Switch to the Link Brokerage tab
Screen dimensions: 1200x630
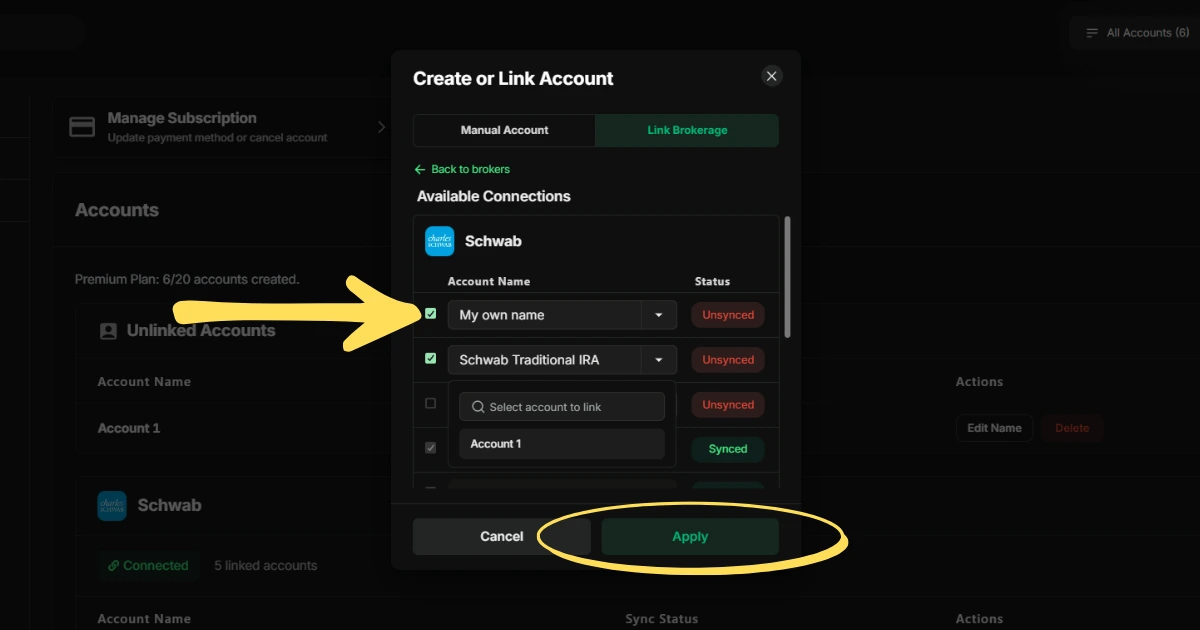687,130
